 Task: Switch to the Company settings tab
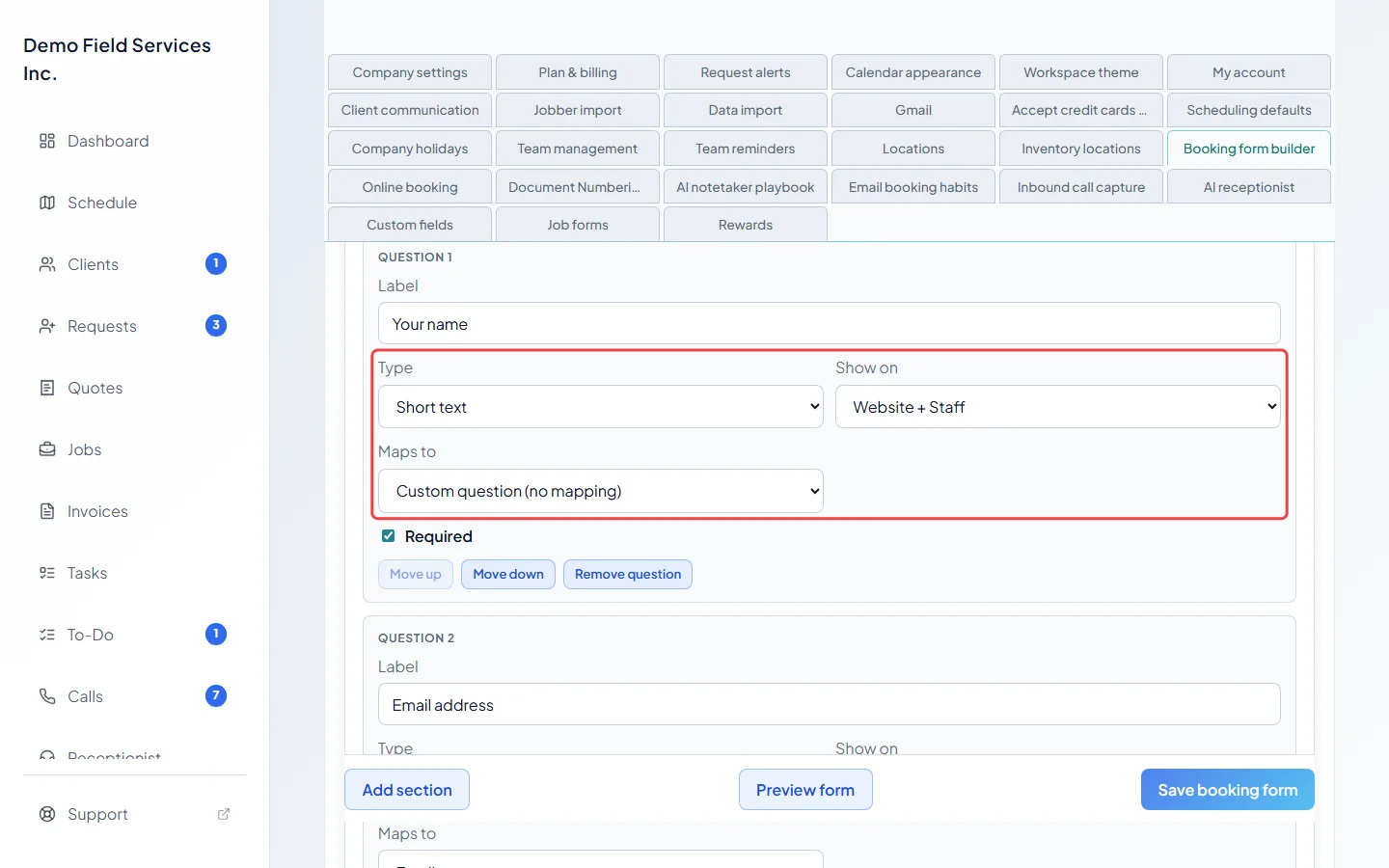pyautogui.click(x=410, y=72)
